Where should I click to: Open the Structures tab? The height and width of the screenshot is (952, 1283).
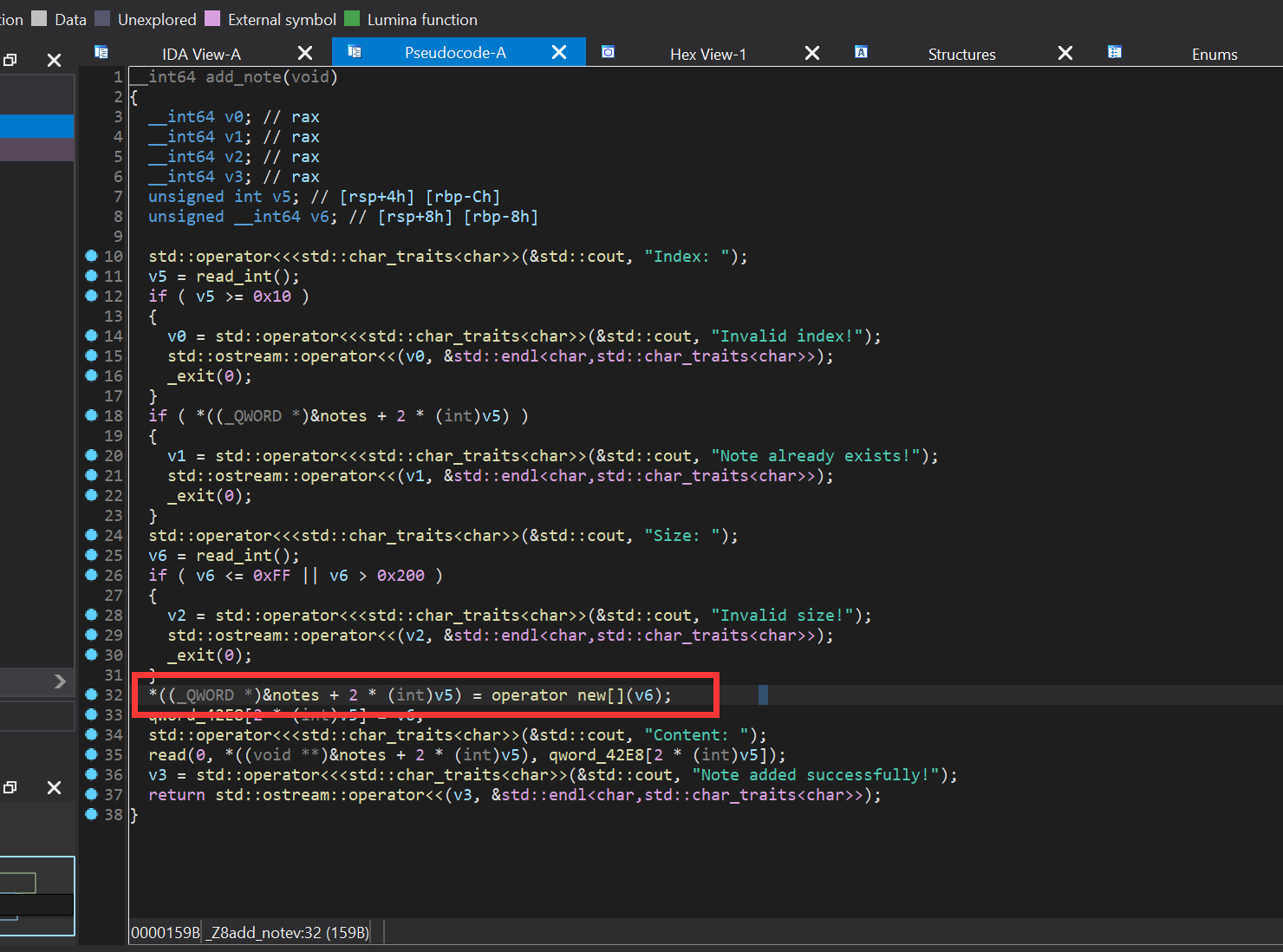(x=961, y=54)
